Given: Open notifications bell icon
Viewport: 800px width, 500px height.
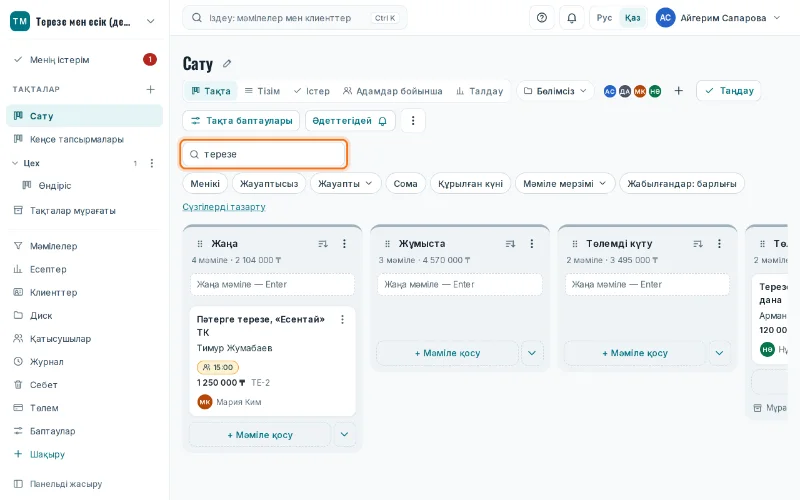Looking at the screenshot, I should [x=572, y=18].
